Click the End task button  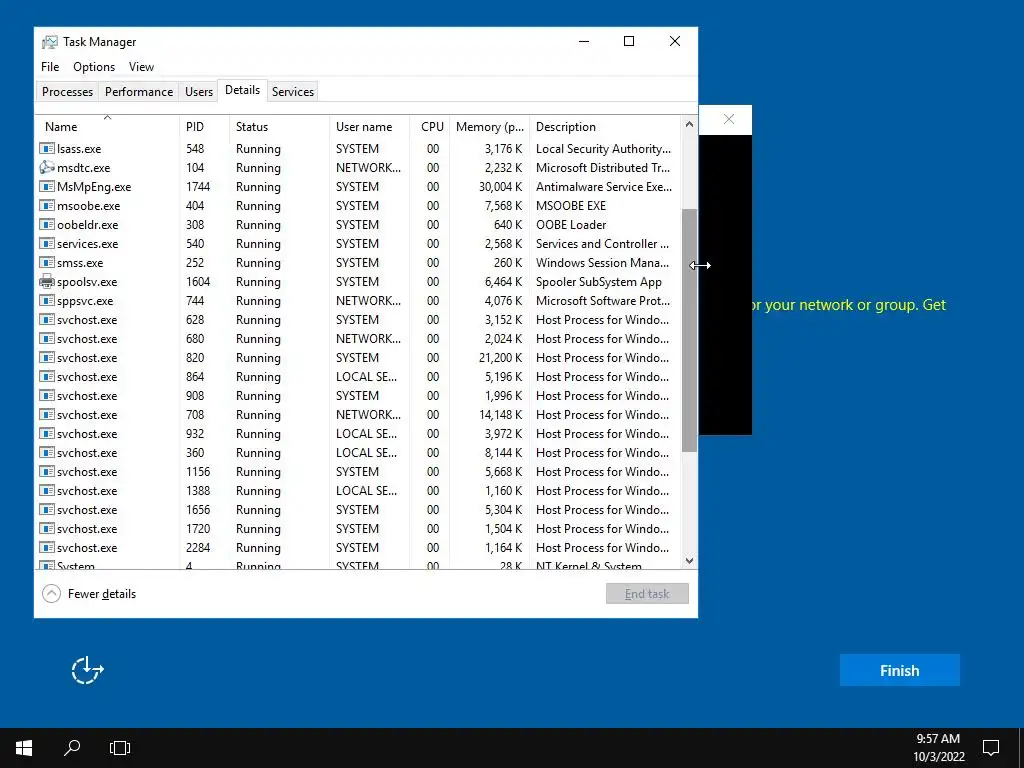point(647,594)
